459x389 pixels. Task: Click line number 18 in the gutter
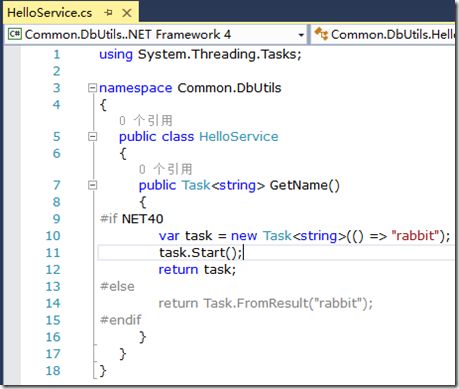[x=53, y=371]
